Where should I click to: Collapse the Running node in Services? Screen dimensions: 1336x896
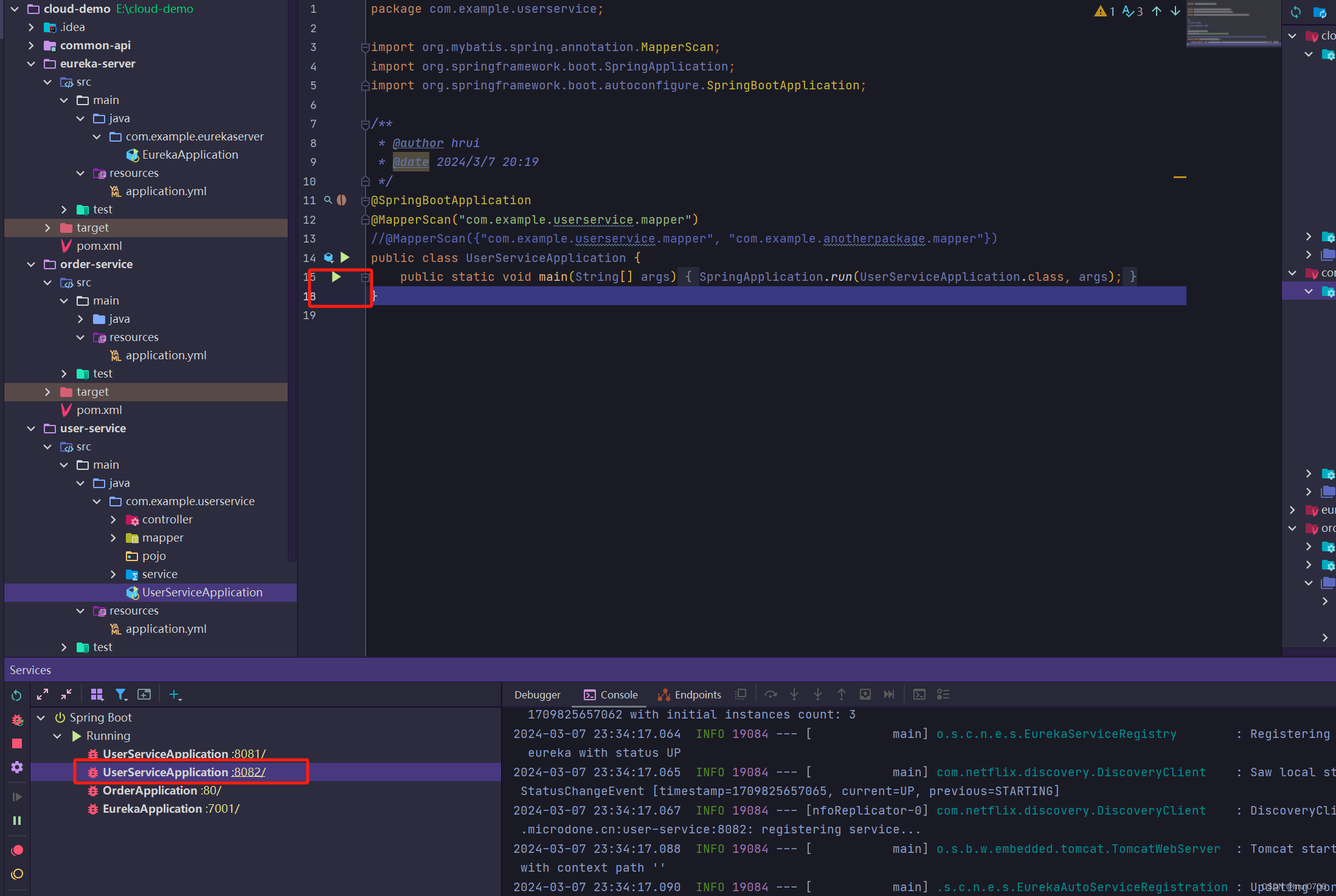(57, 736)
